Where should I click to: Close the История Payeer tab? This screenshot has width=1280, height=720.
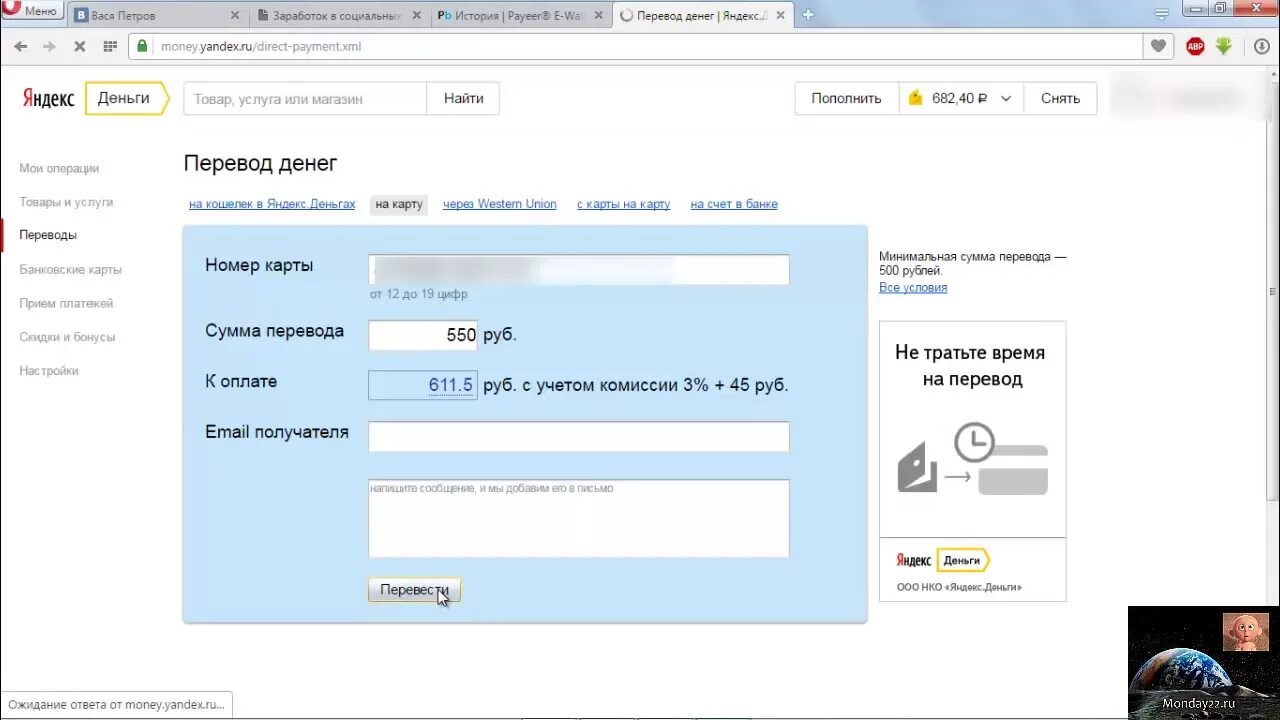click(x=598, y=15)
